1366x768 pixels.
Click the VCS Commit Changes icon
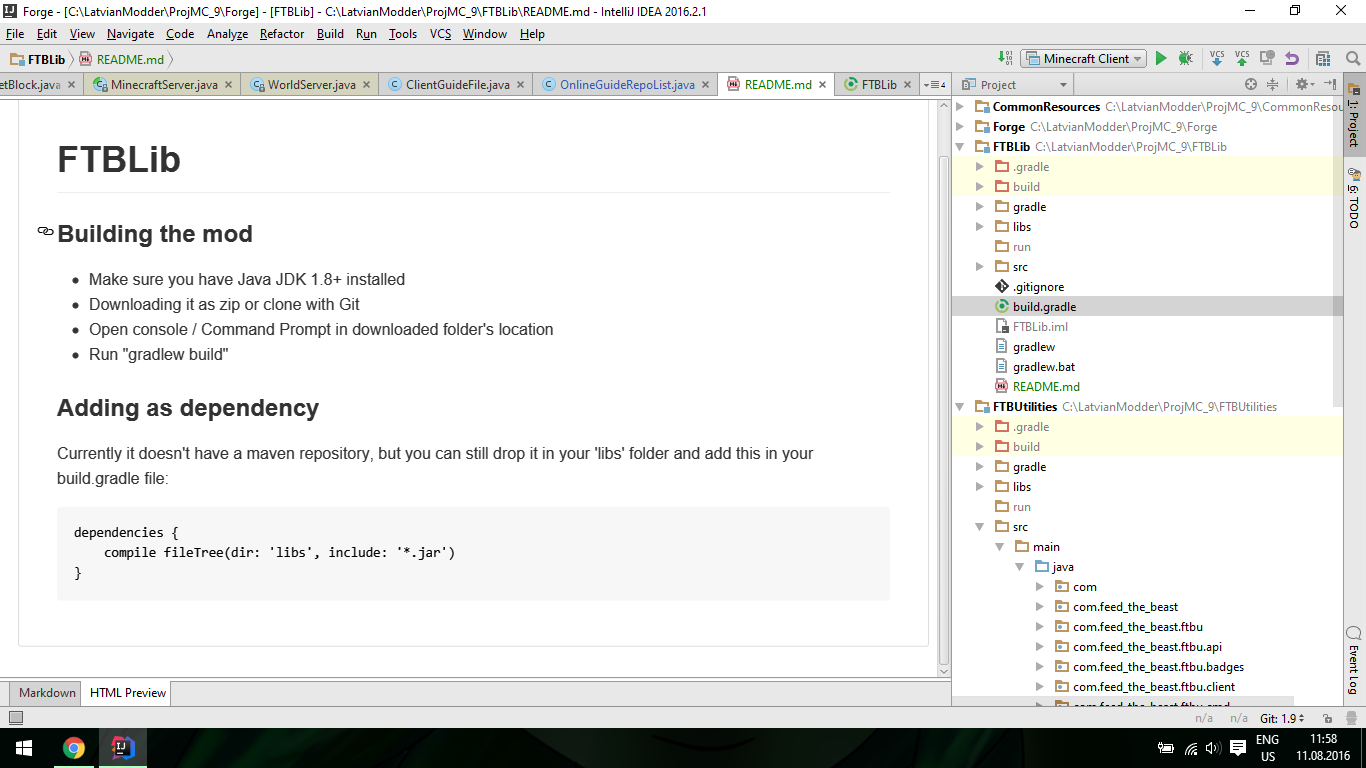[x=1242, y=59]
